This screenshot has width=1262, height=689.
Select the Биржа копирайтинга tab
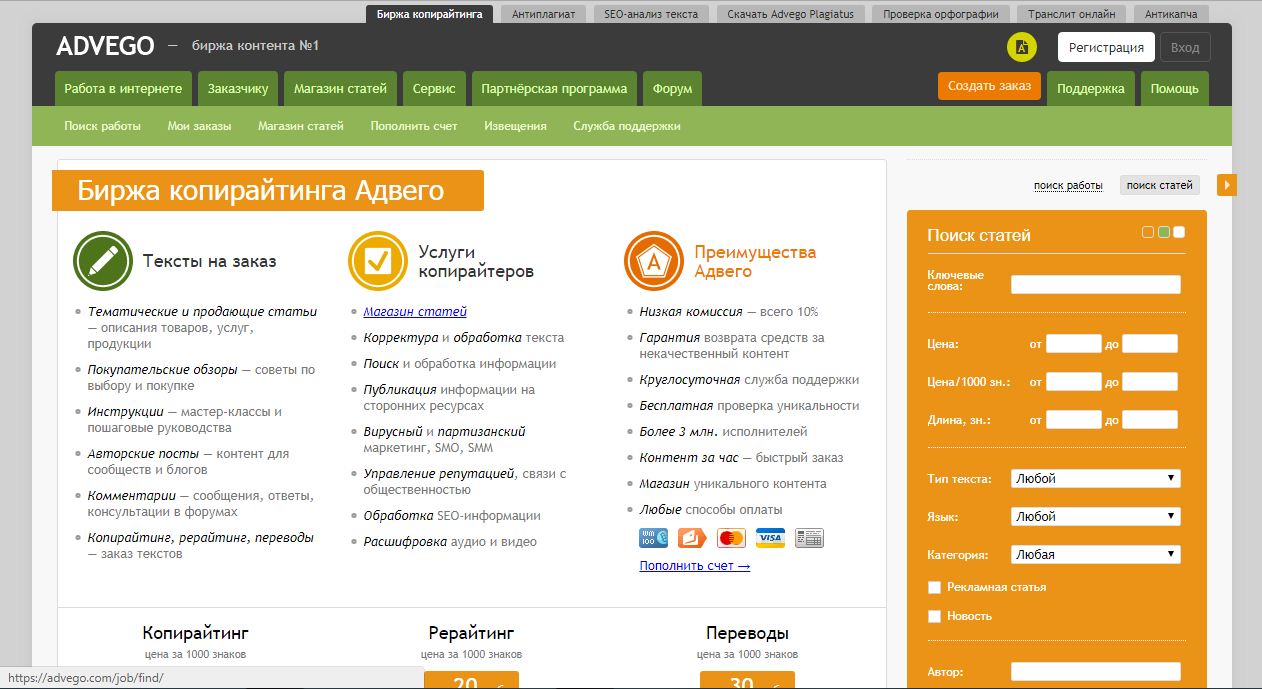pyautogui.click(x=430, y=14)
